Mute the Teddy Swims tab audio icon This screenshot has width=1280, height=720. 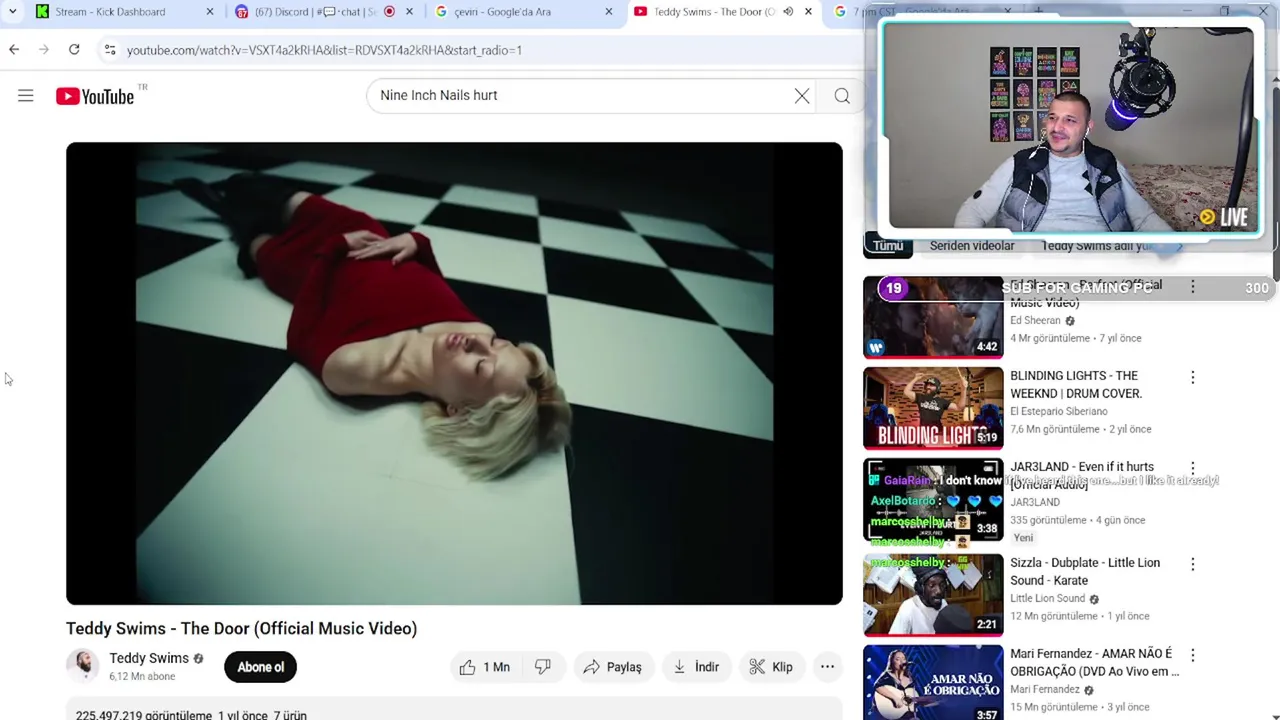pos(788,12)
